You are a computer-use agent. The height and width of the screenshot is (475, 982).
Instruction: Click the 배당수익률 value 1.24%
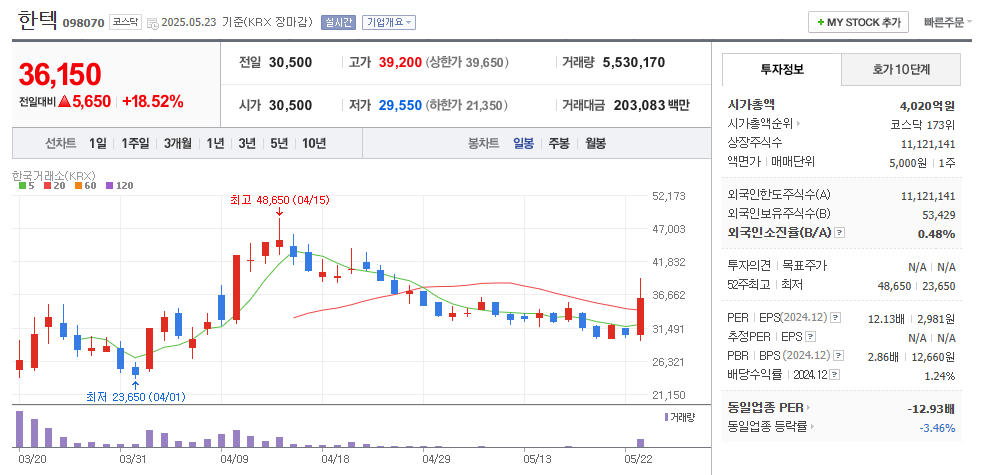tap(939, 376)
